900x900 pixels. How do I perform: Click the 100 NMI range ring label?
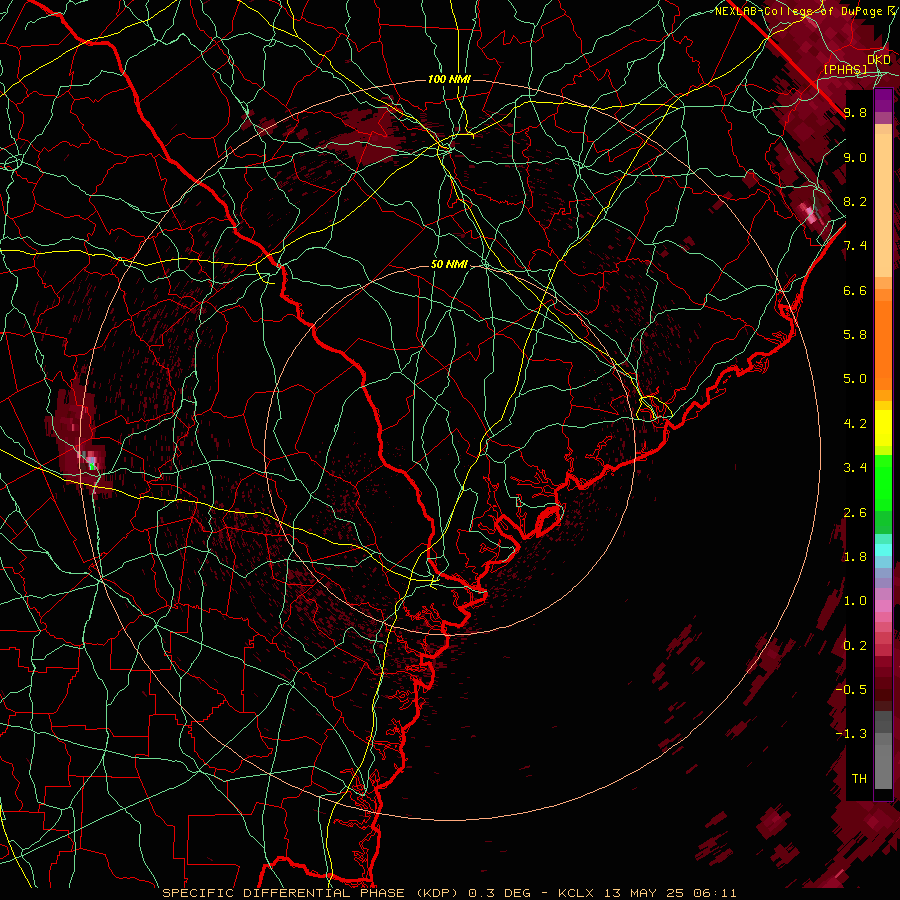449,79
